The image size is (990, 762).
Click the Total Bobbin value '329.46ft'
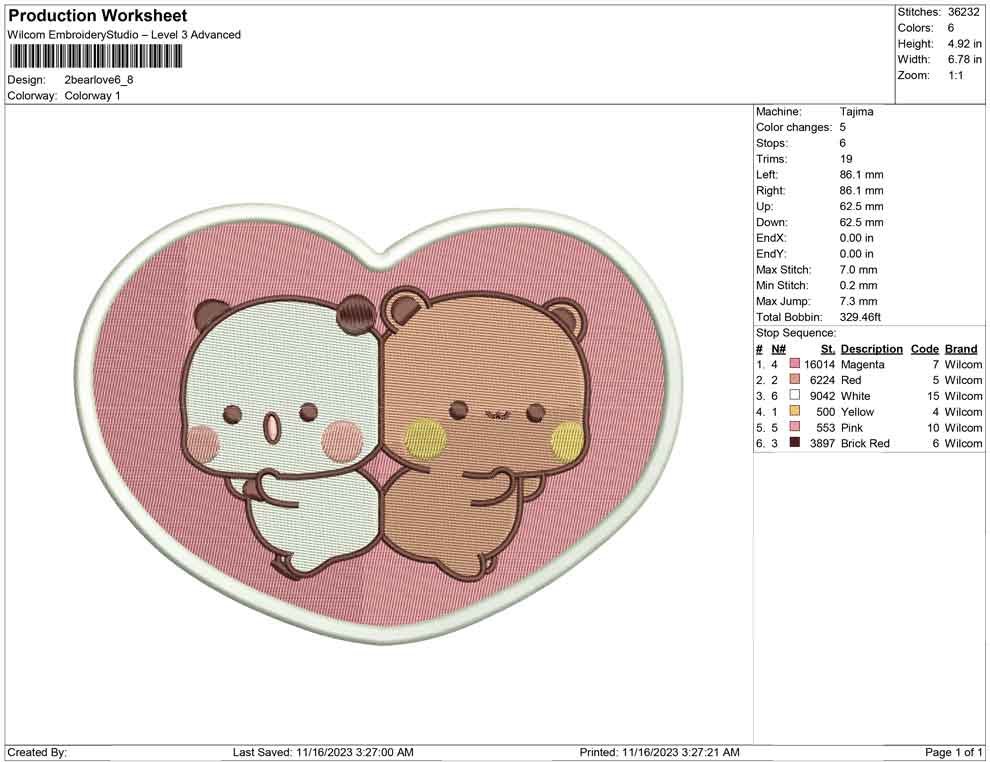pos(860,317)
